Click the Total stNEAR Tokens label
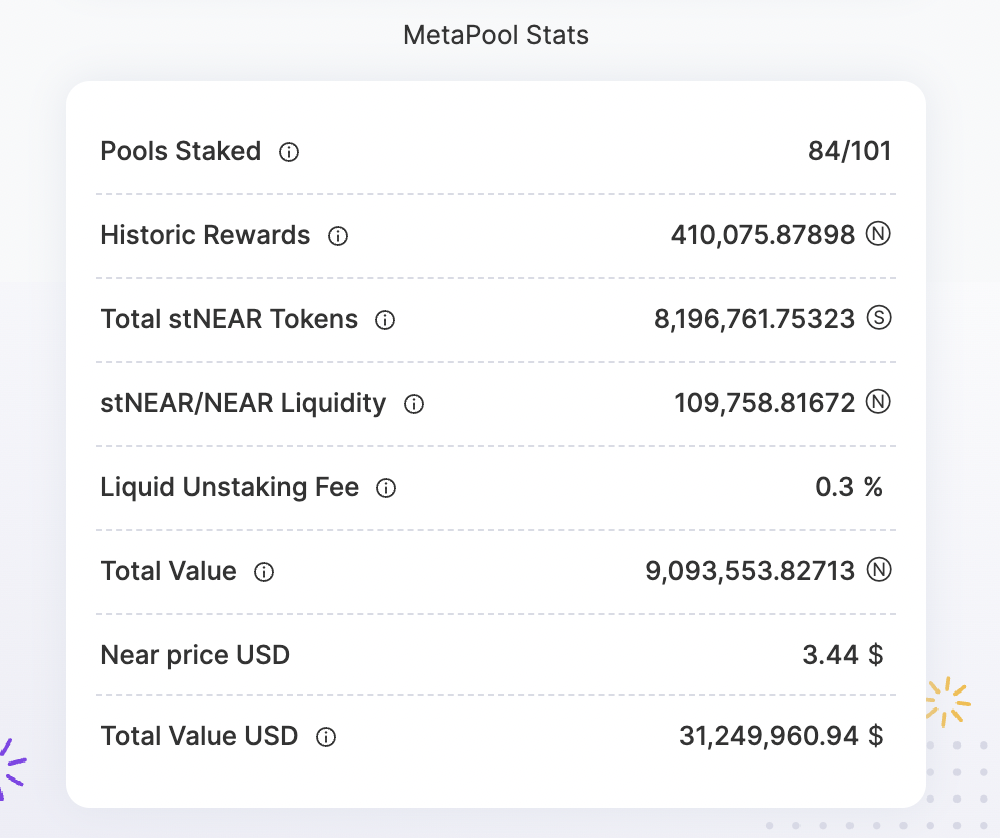The width and height of the screenshot is (1000, 838). click(230, 319)
